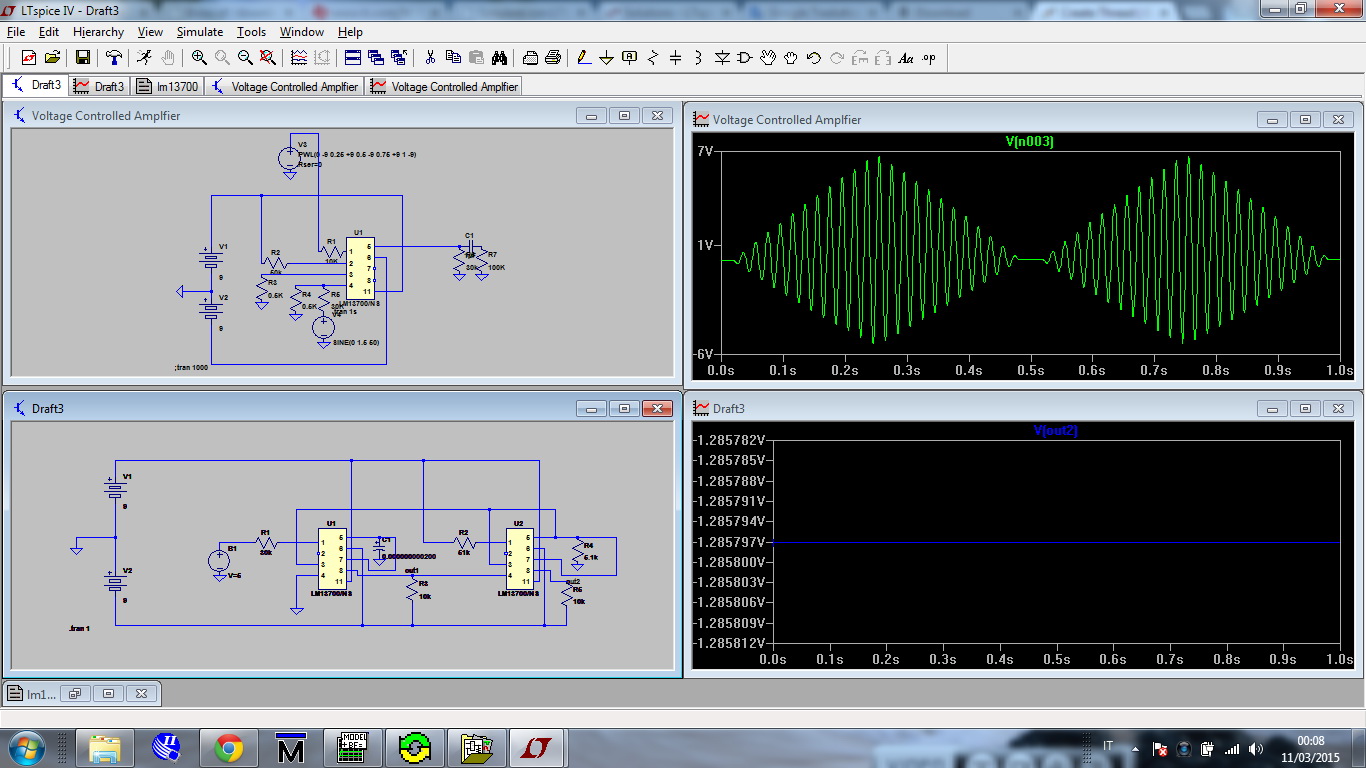Select the Cut scissors tool
The height and width of the screenshot is (768, 1366).
point(430,58)
